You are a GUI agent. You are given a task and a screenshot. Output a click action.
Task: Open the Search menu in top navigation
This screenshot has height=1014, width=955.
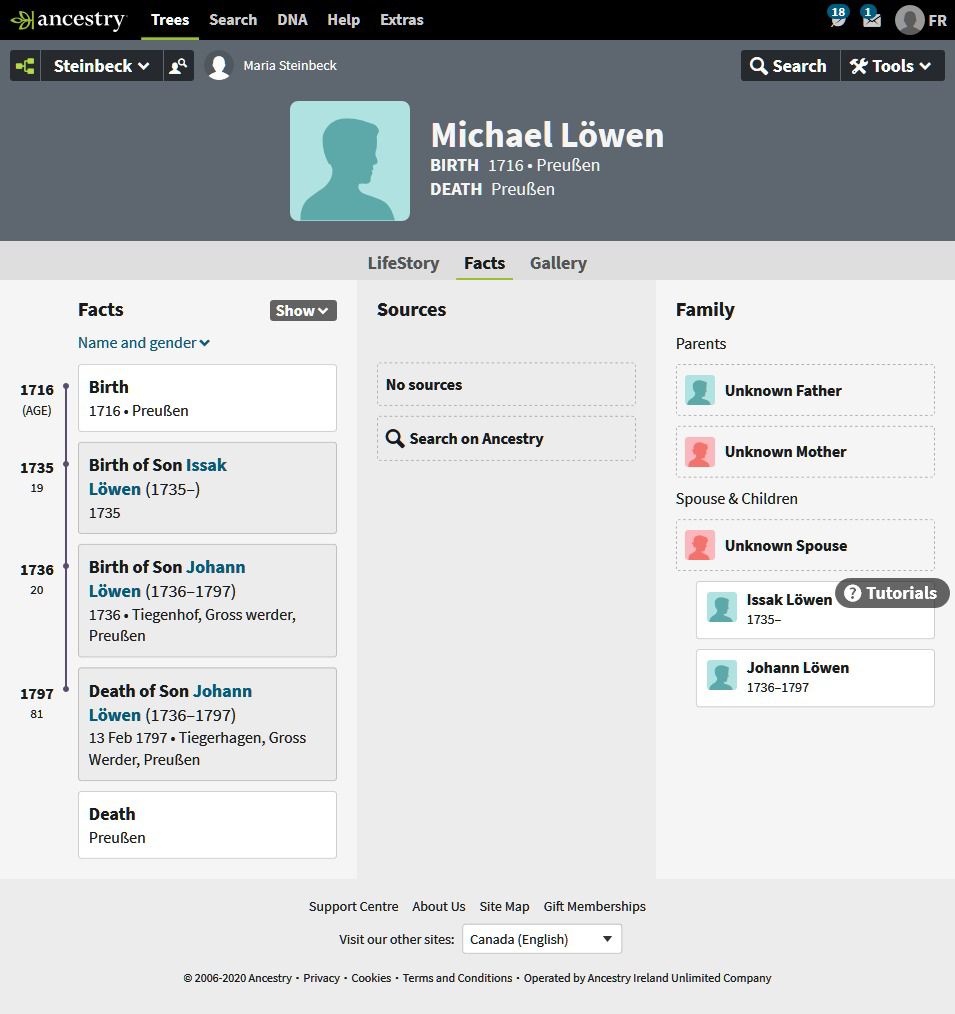pyautogui.click(x=233, y=20)
